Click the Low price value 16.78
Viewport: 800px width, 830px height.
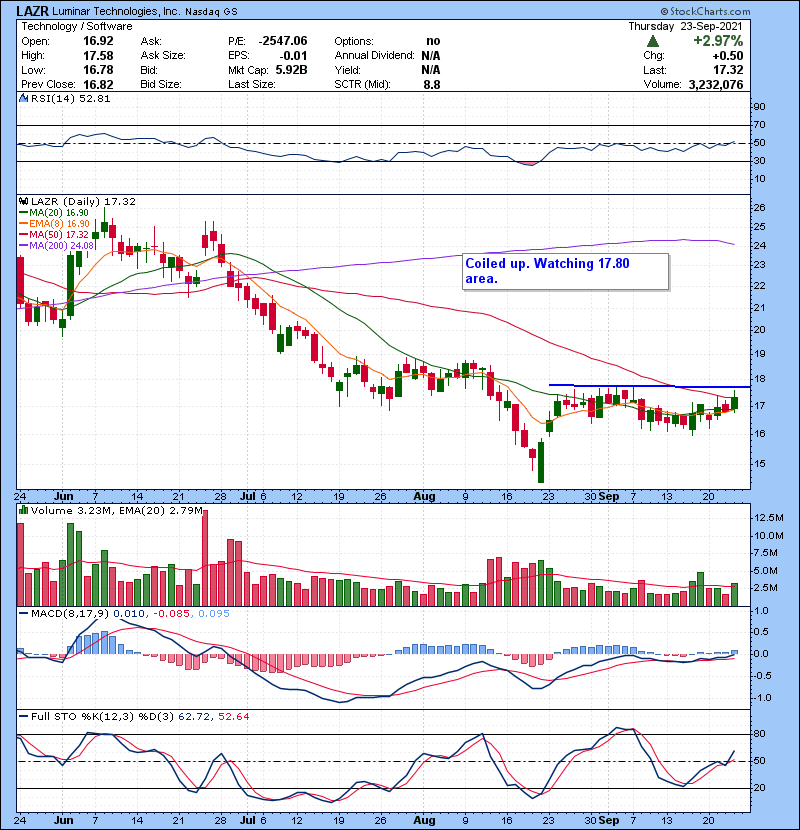pyautogui.click(x=98, y=70)
